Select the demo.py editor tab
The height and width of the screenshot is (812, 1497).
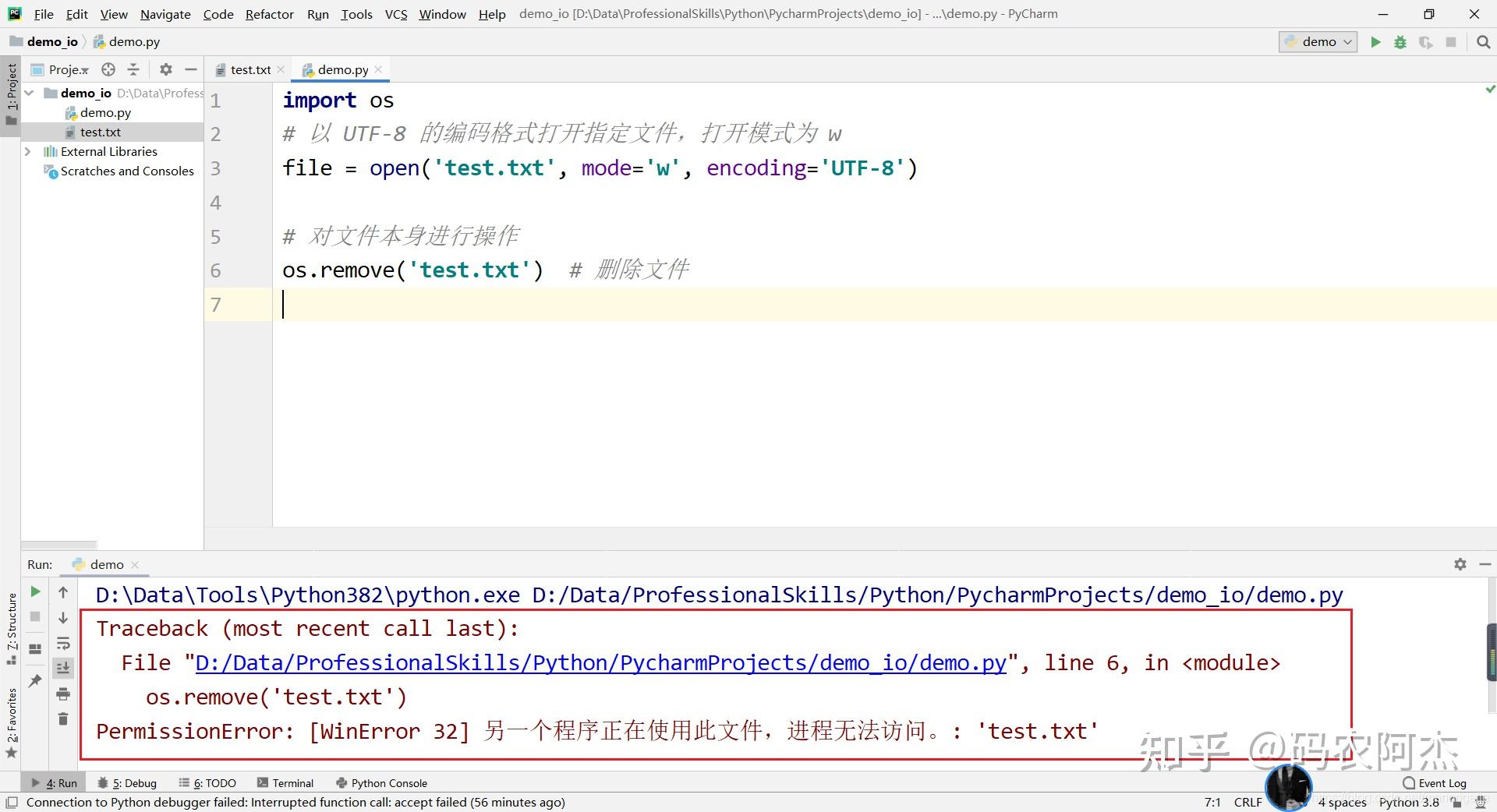pyautogui.click(x=342, y=69)
